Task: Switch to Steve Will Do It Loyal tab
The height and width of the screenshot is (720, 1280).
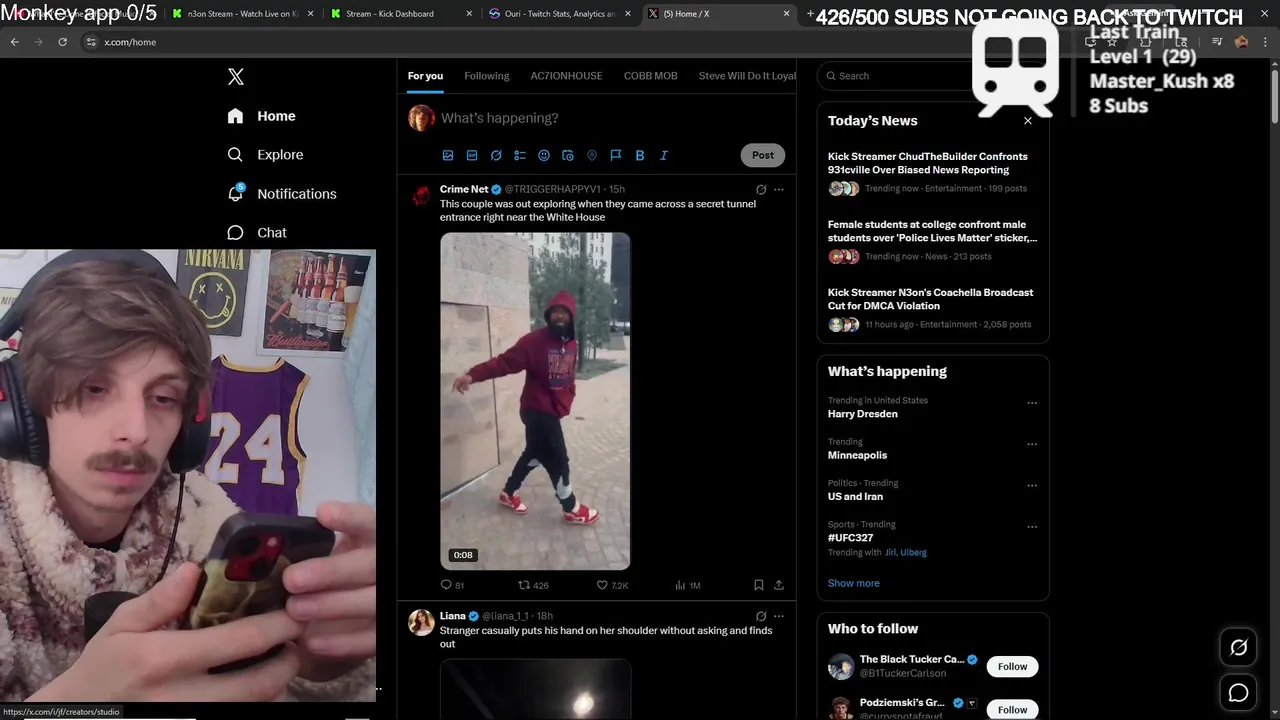Action: (x=747, y=76)
